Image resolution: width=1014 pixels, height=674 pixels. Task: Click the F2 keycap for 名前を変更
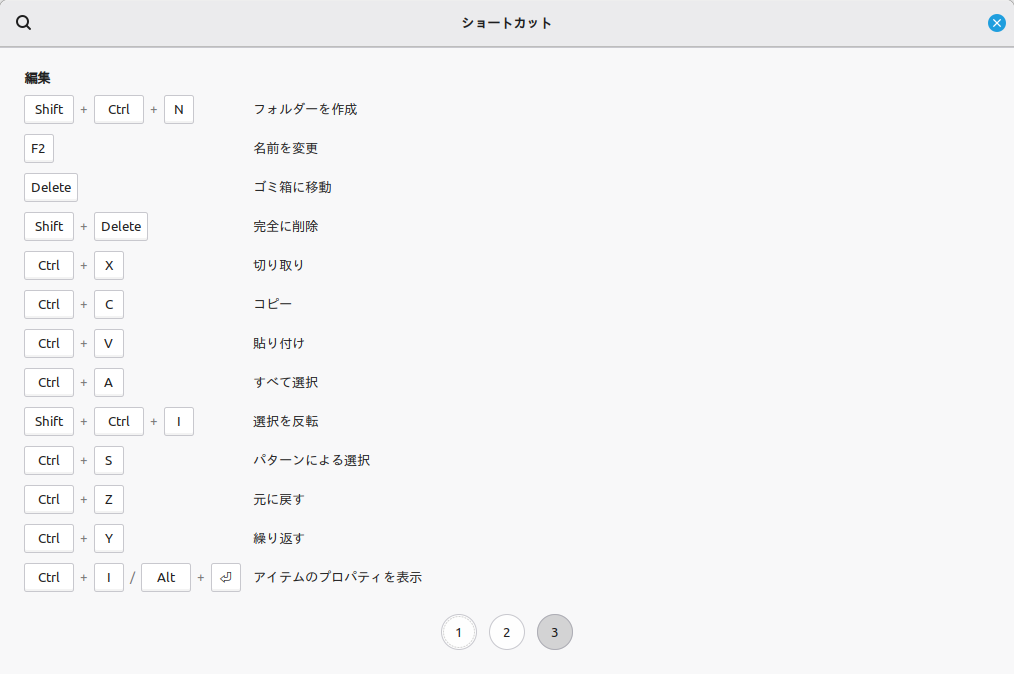(39, 148)
